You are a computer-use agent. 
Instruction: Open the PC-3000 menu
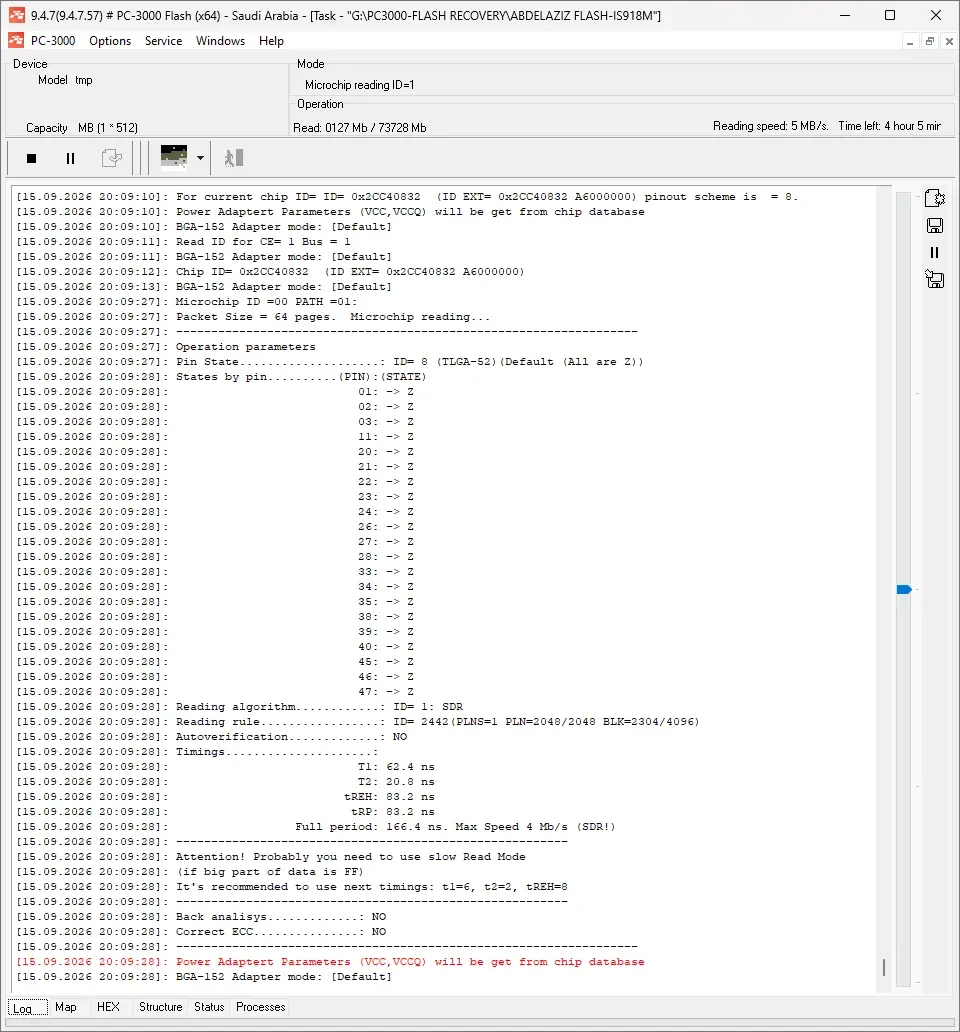[x=53, y=41]
